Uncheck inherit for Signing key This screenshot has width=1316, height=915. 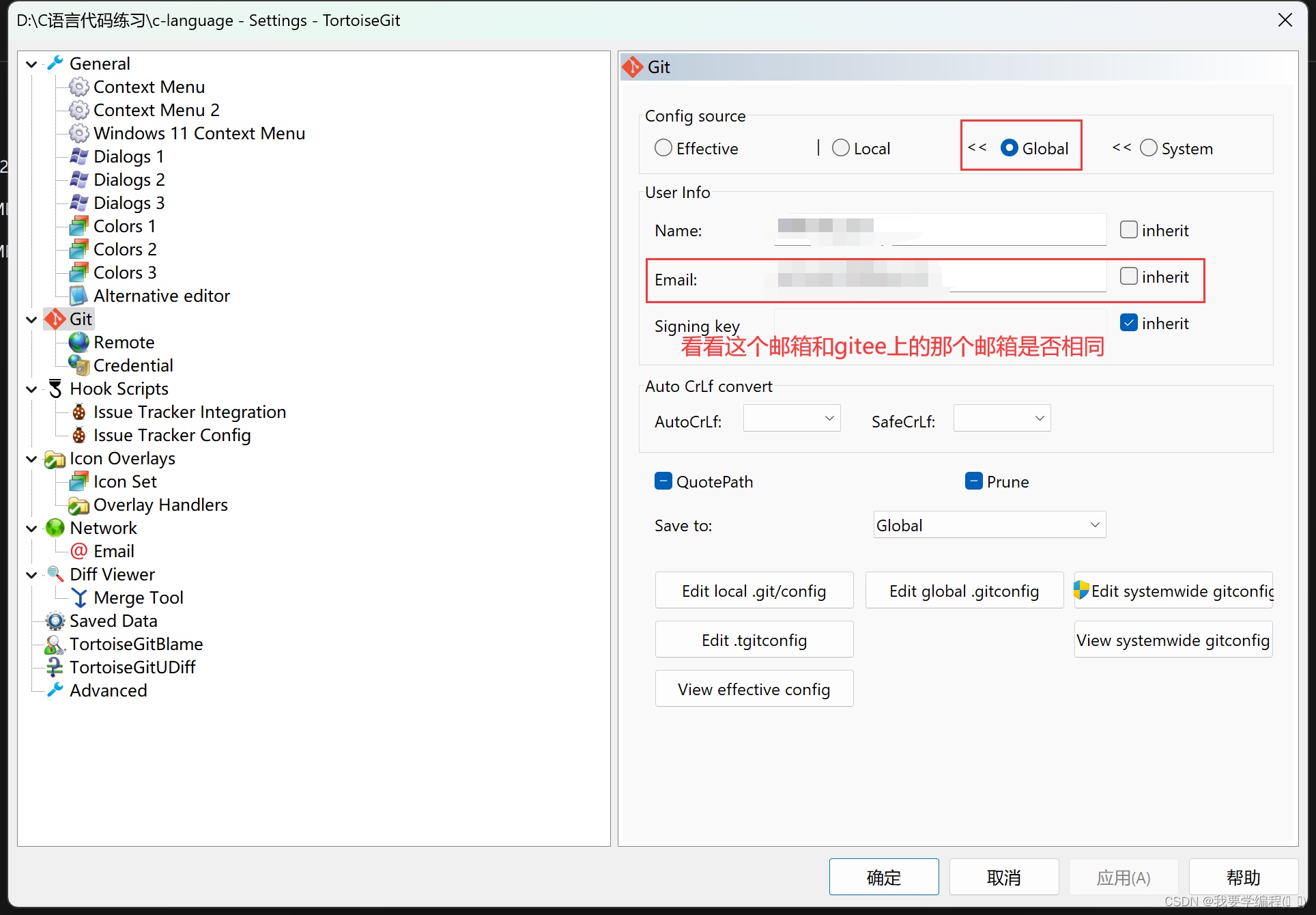(1129, 323)
